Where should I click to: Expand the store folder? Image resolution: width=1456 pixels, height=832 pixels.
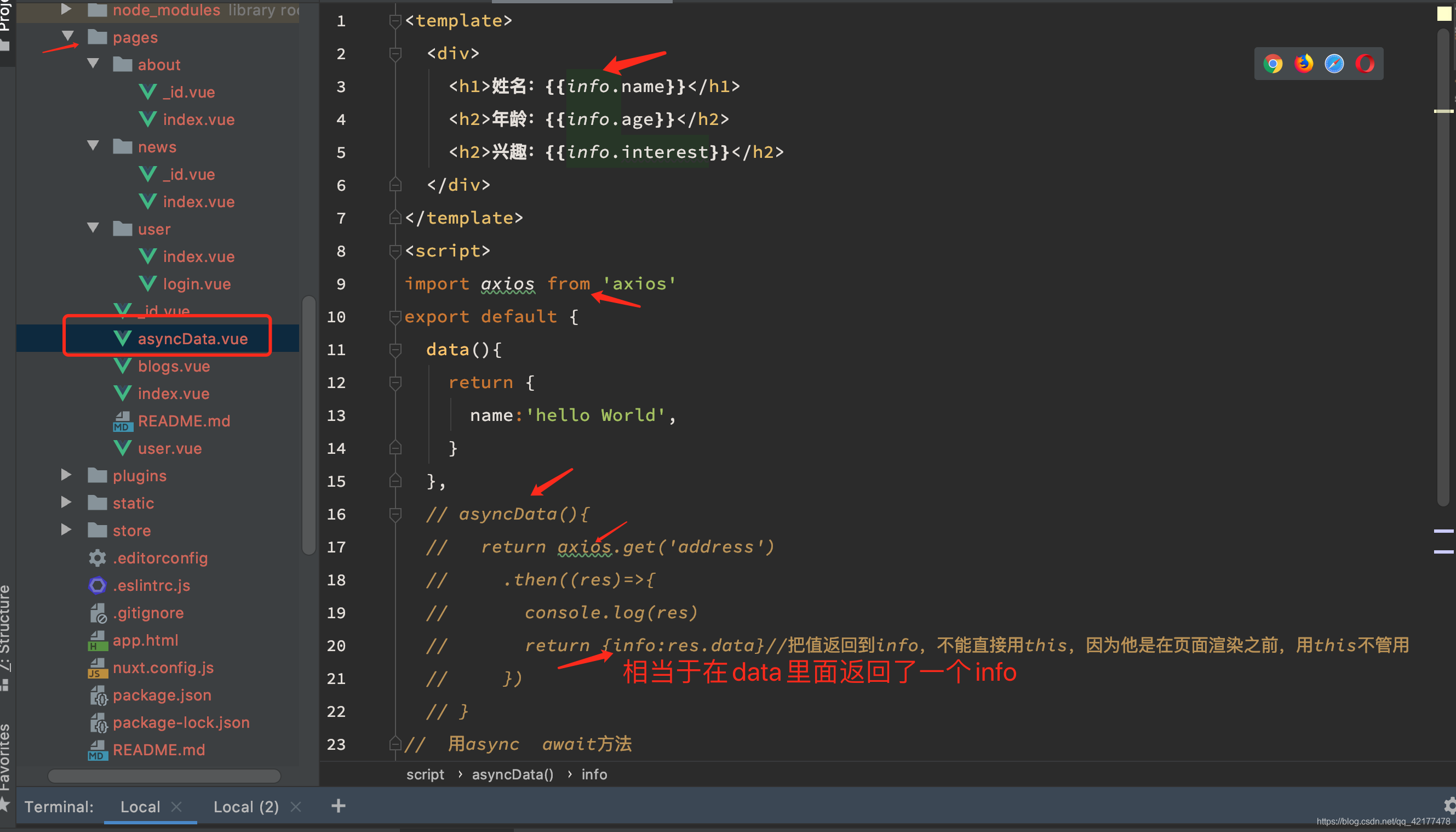coord(66,529)
